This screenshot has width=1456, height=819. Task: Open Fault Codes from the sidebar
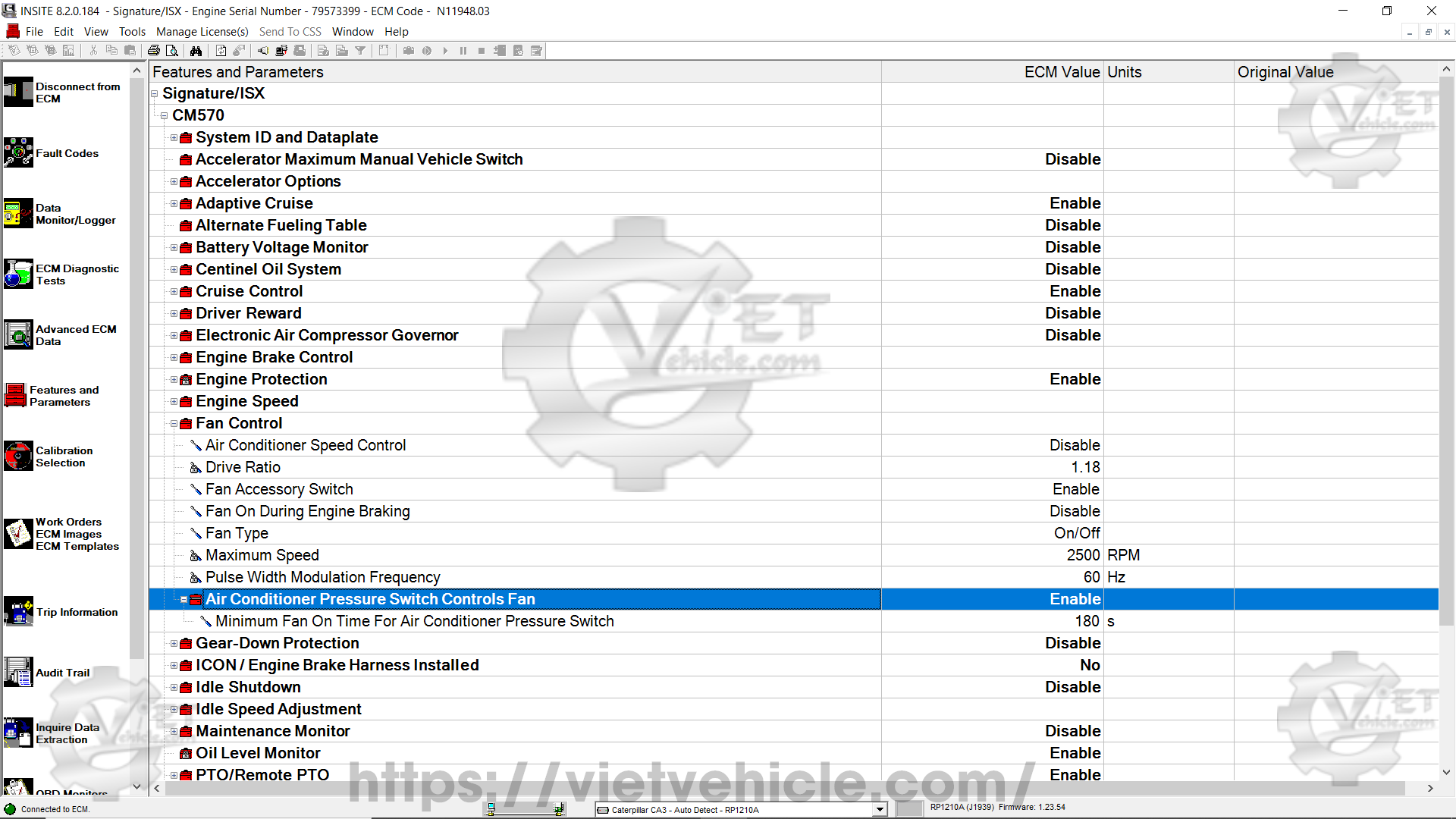click(19, 152)
